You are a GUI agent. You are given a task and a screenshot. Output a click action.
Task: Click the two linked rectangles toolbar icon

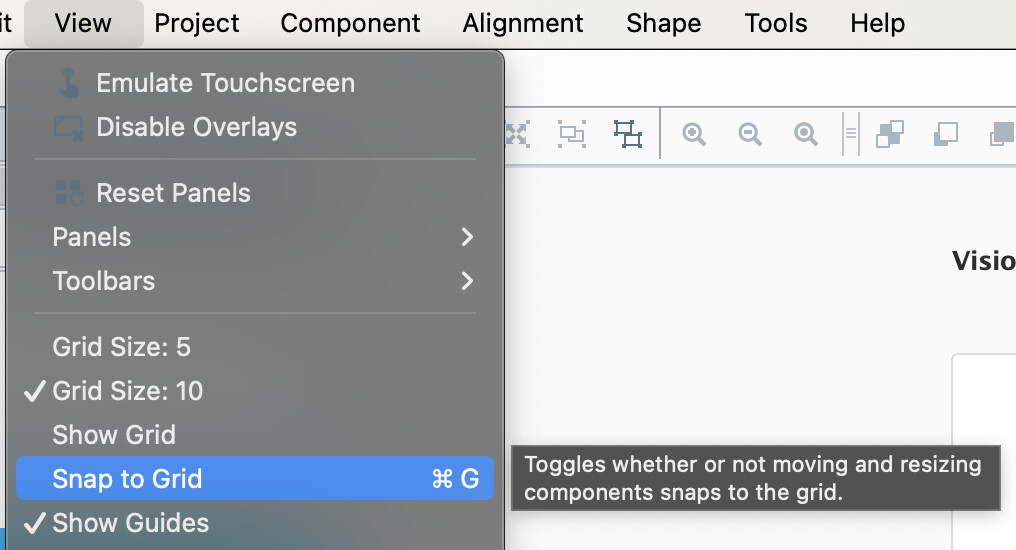[628, 134]
